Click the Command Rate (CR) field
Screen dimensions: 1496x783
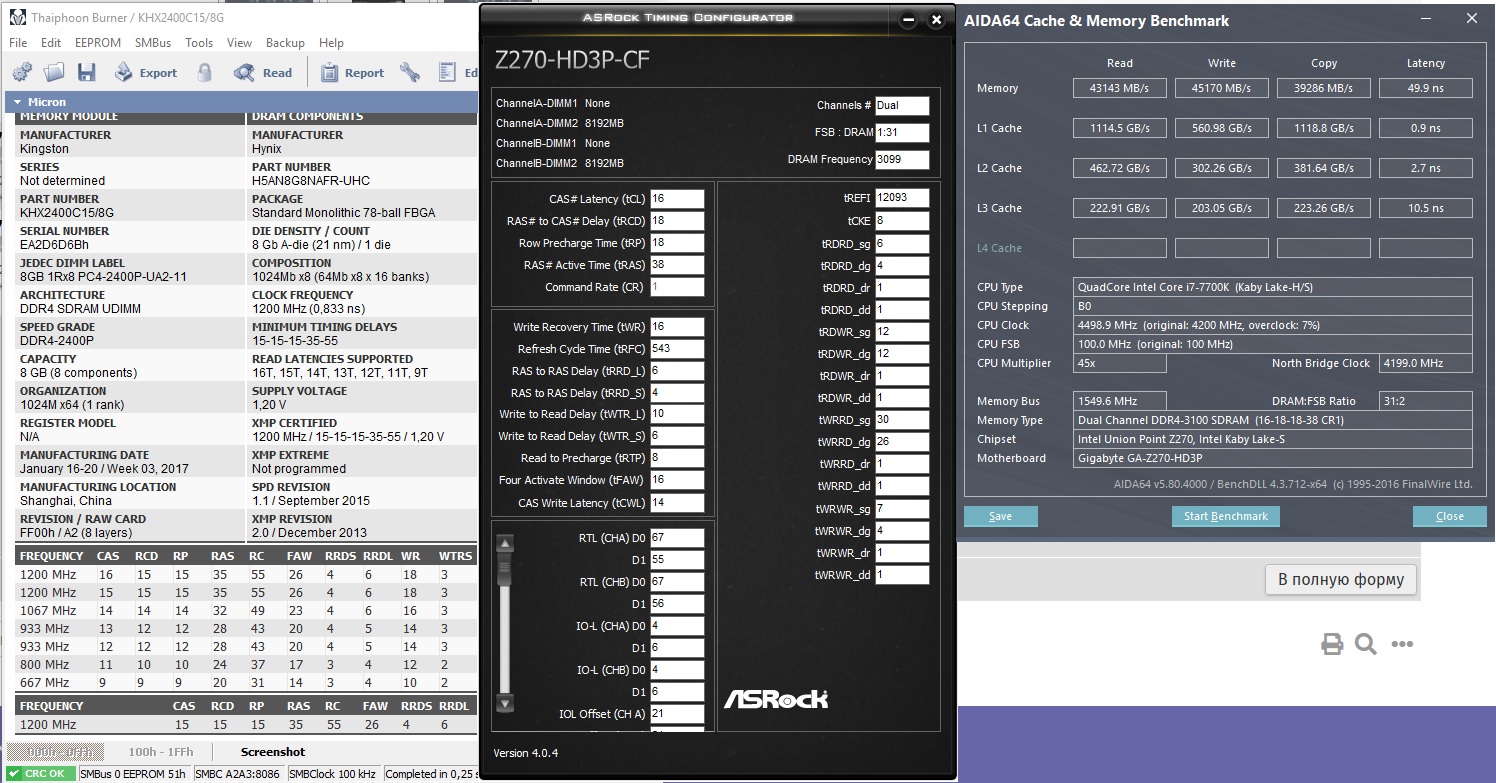(677, 287)
